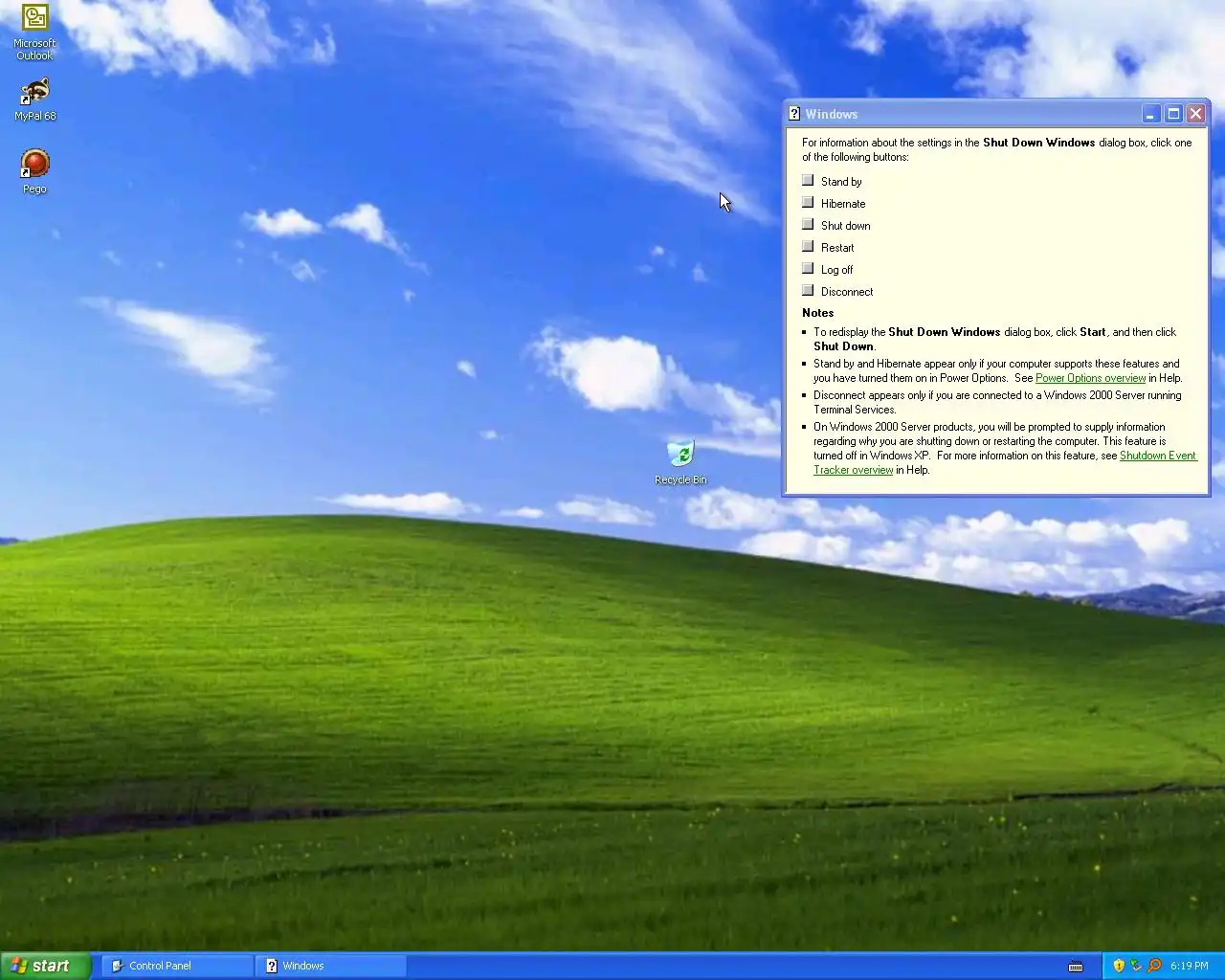Click the Windows help taskbar button
Screen dimensions: 1225x980
point(331,966)
